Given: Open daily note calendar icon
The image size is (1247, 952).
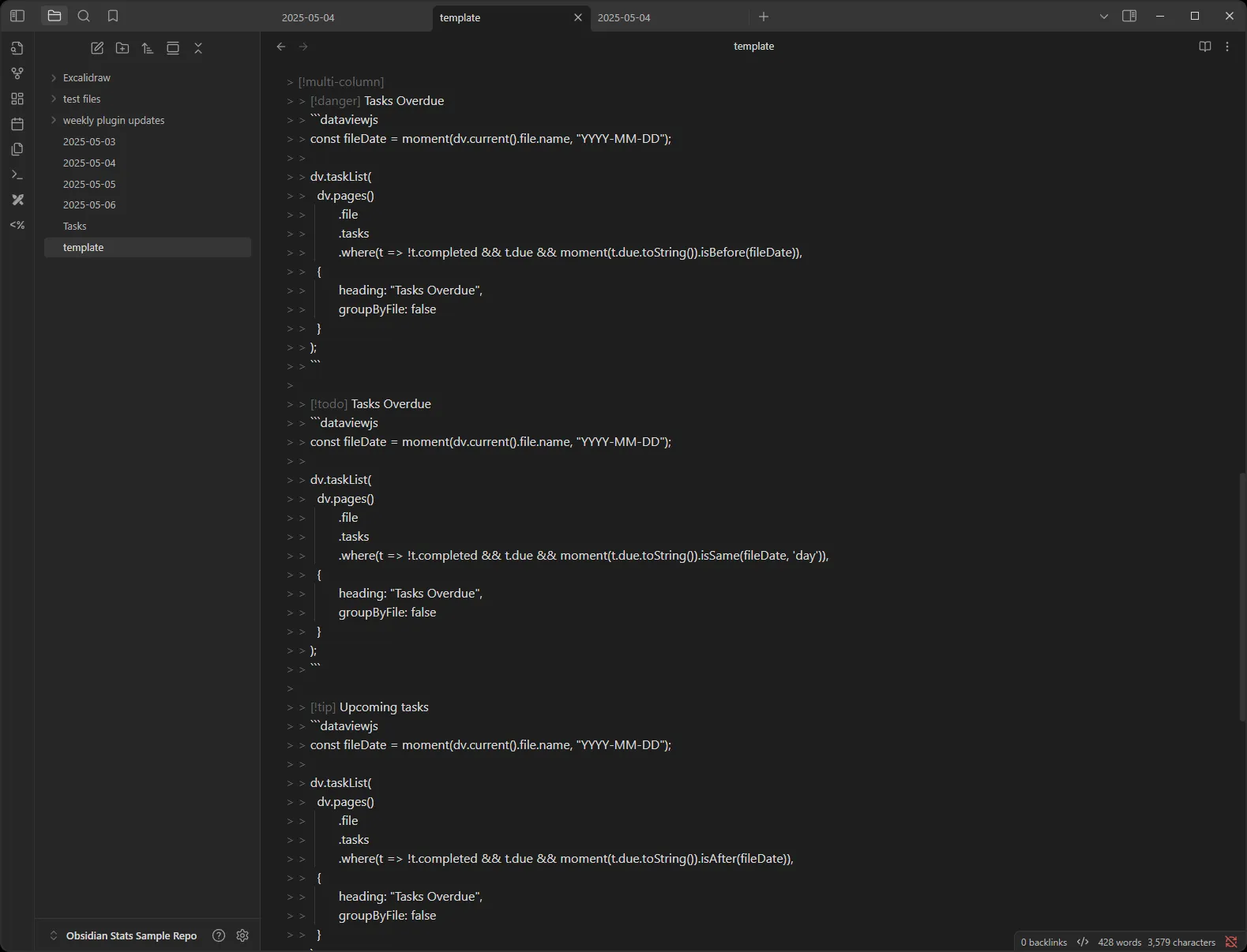Looking at the screenshot, I should point(17,124).
